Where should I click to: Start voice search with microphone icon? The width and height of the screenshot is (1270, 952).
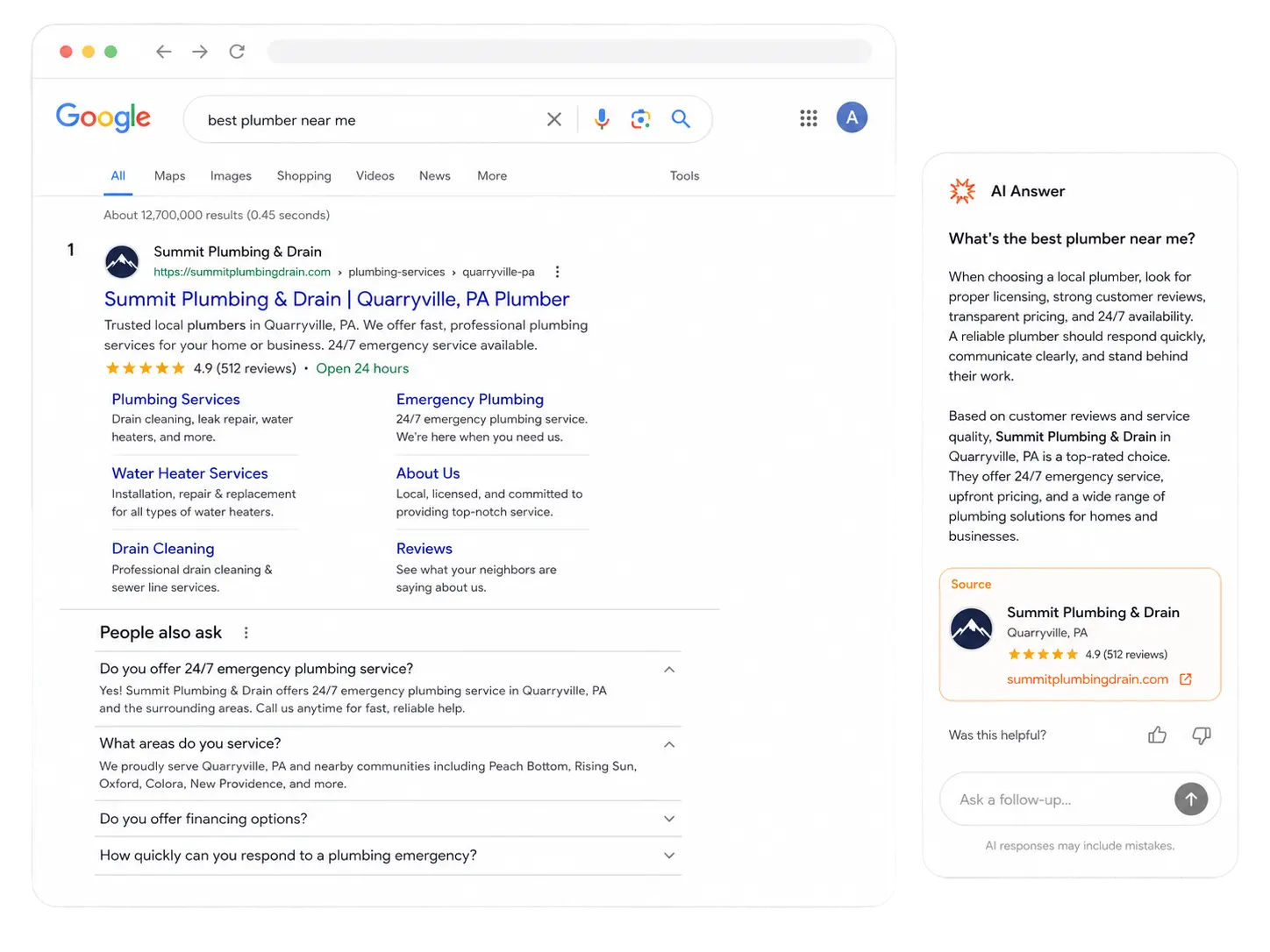pos(602,119)
